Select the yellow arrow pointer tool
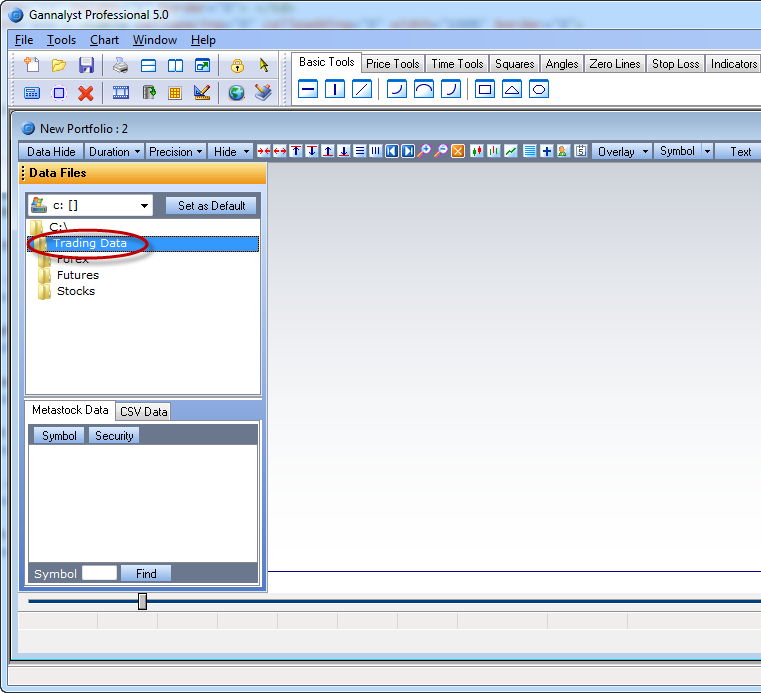The image size is (761, 693). pos(264,65)
